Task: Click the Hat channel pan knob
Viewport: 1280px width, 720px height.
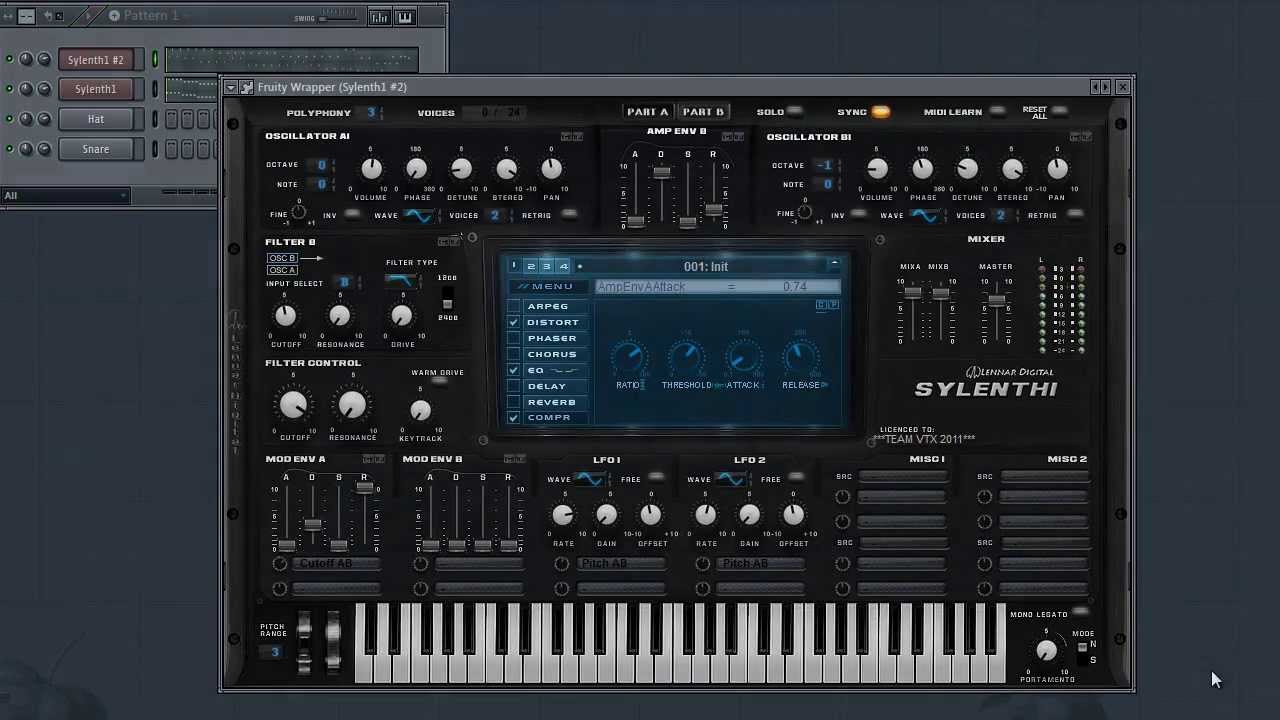Action: click(x=26, y=119)
